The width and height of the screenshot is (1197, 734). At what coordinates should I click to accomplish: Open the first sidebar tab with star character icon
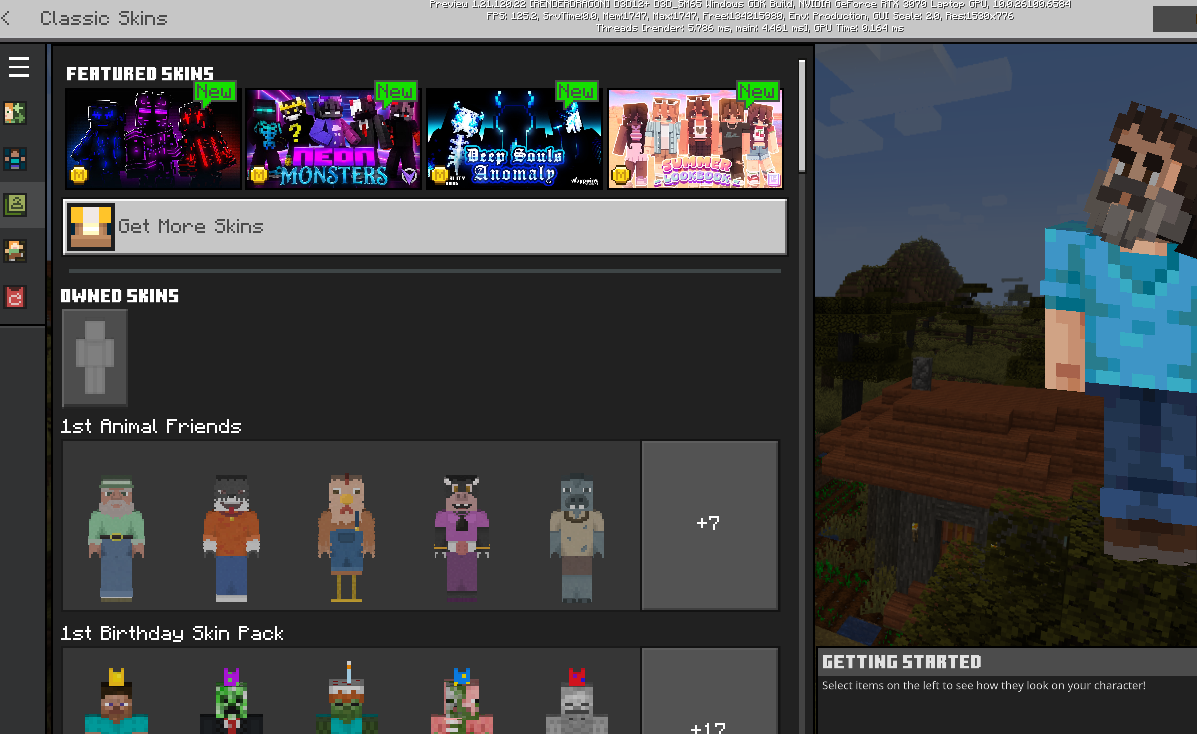coord(15,113)
